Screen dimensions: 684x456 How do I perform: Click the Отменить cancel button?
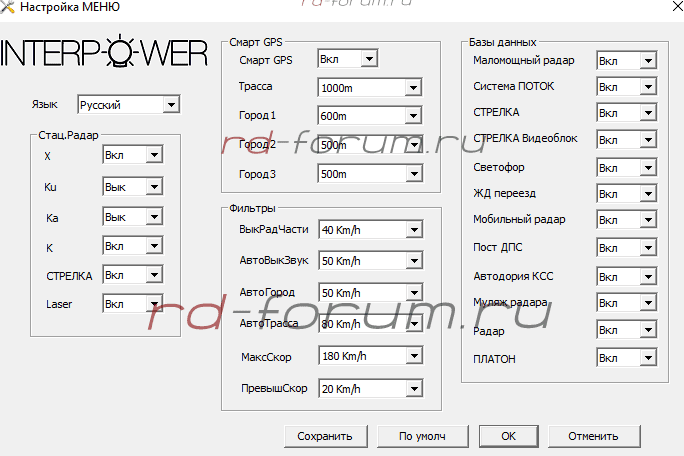coord(594,436)
